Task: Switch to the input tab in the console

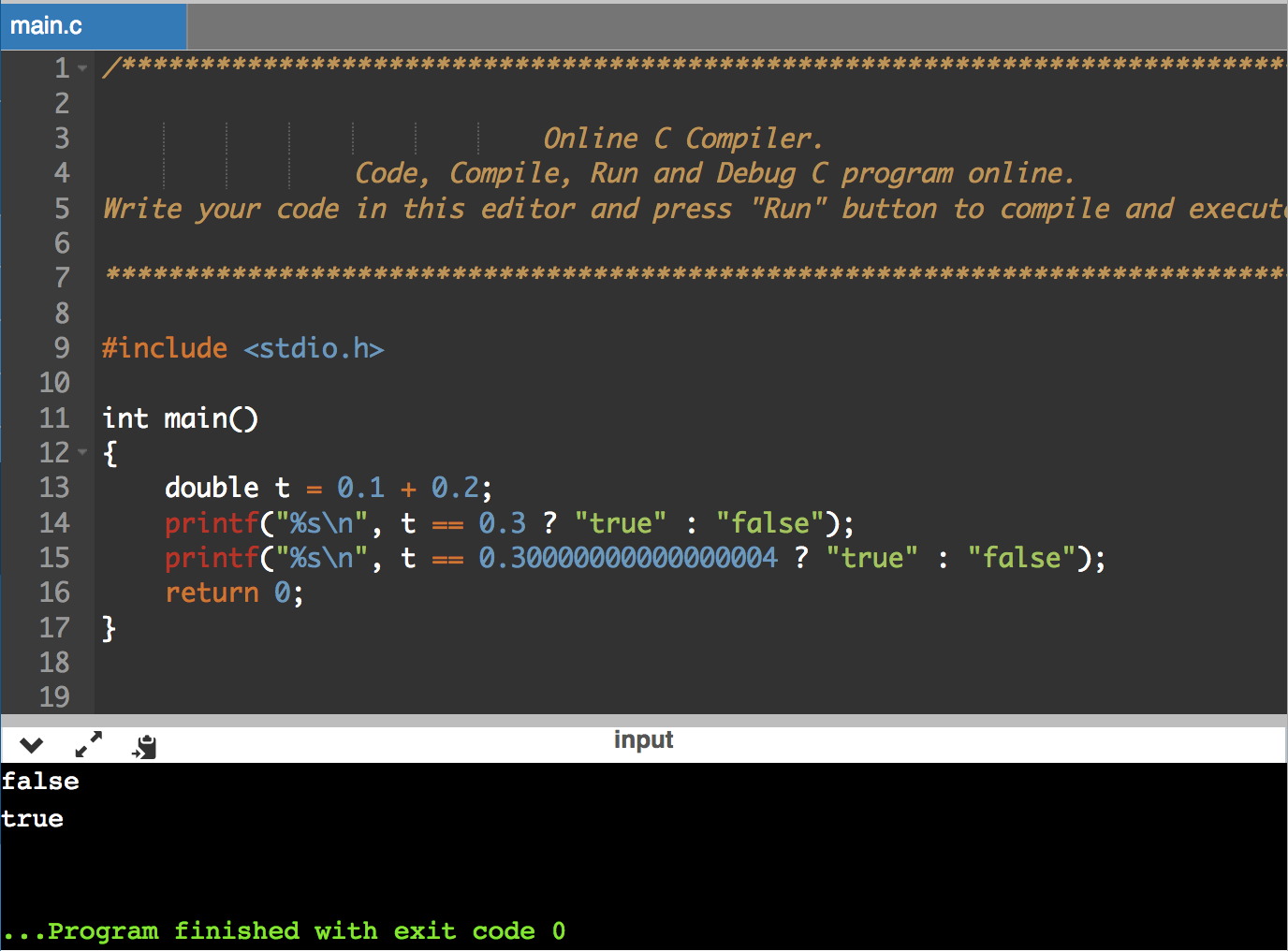Action: click(643, 739)
